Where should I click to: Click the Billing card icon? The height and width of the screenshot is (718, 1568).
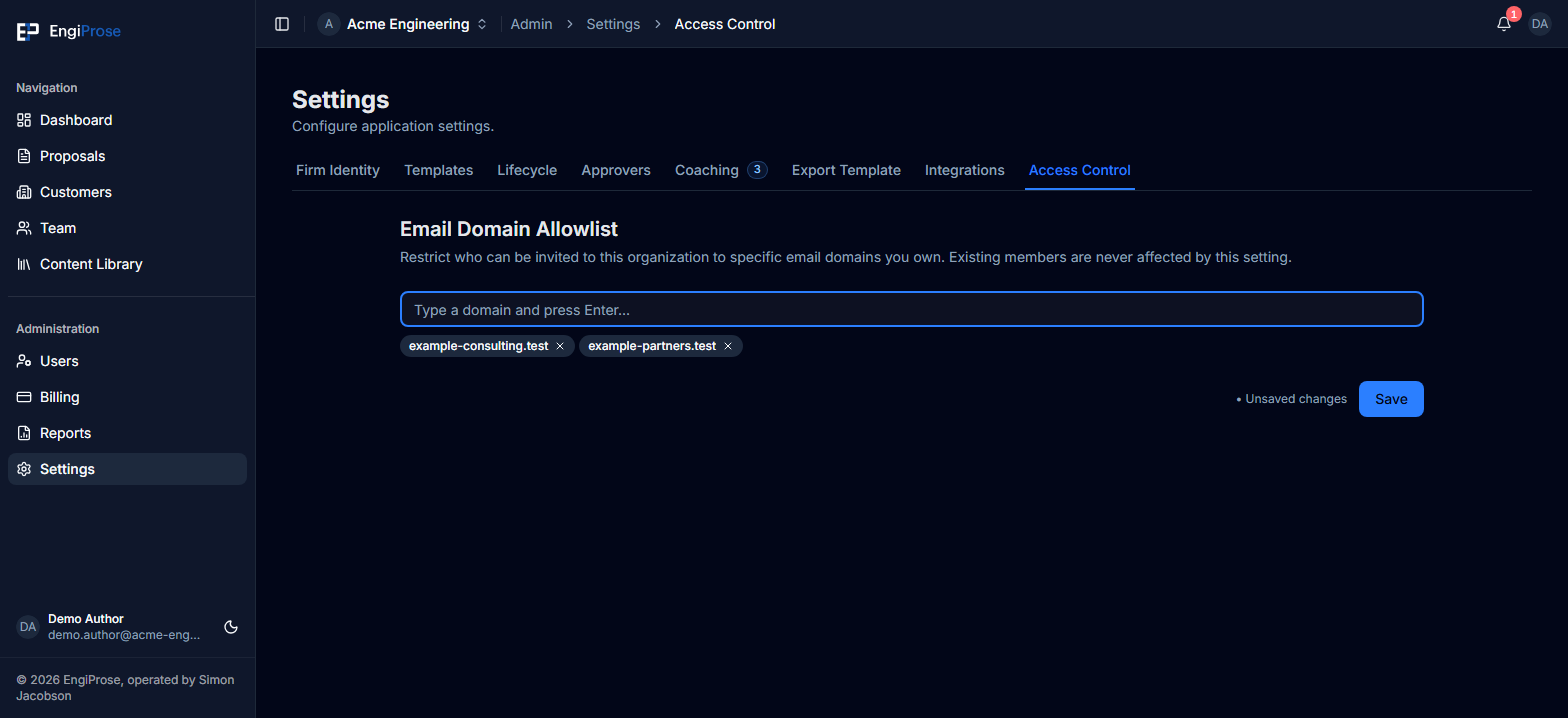pyautogui.click(x=24, y=397)
